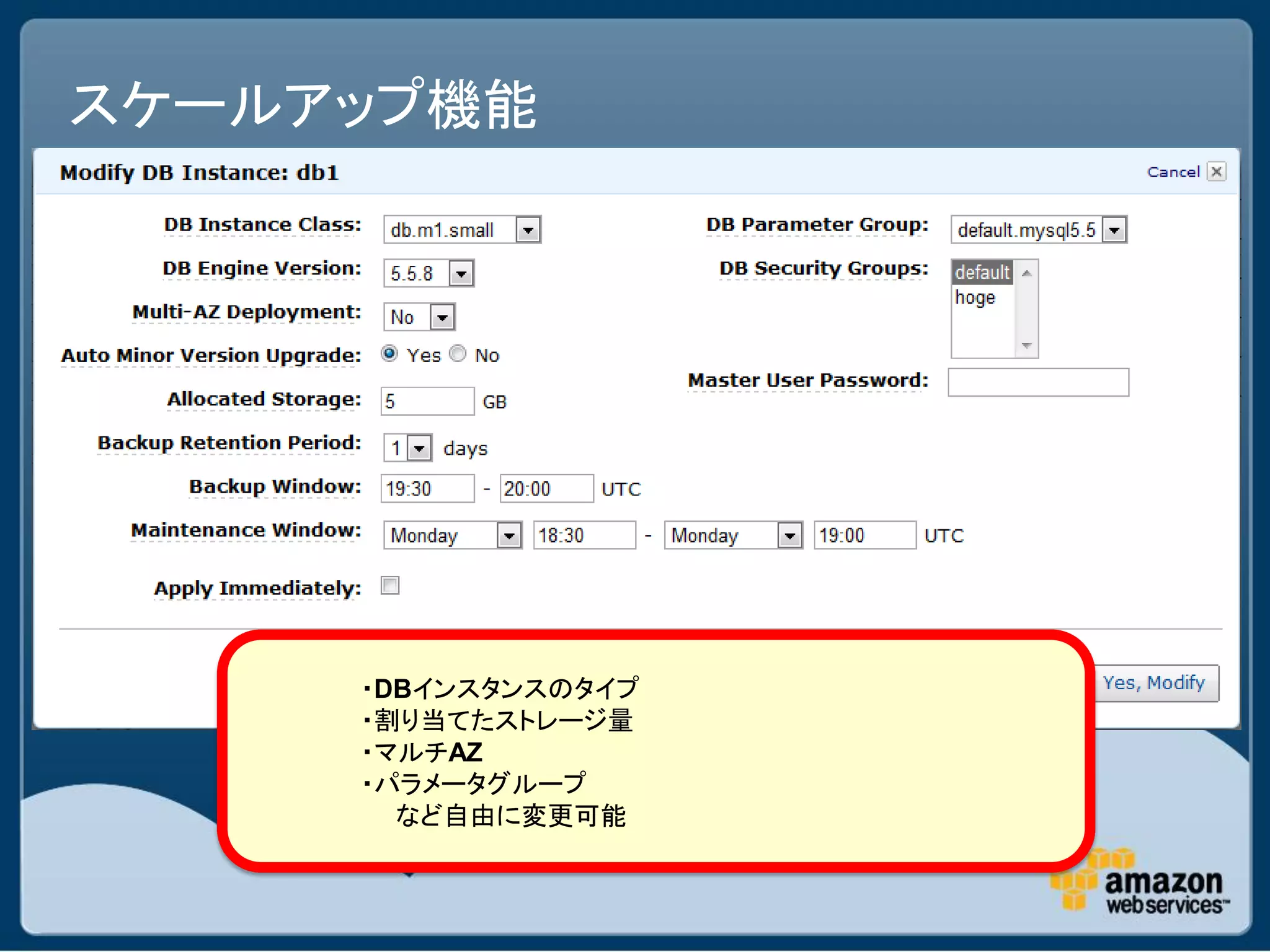Select default security group in list
This screenshot has height=952, width=1270.
click(x=982, y=272)
